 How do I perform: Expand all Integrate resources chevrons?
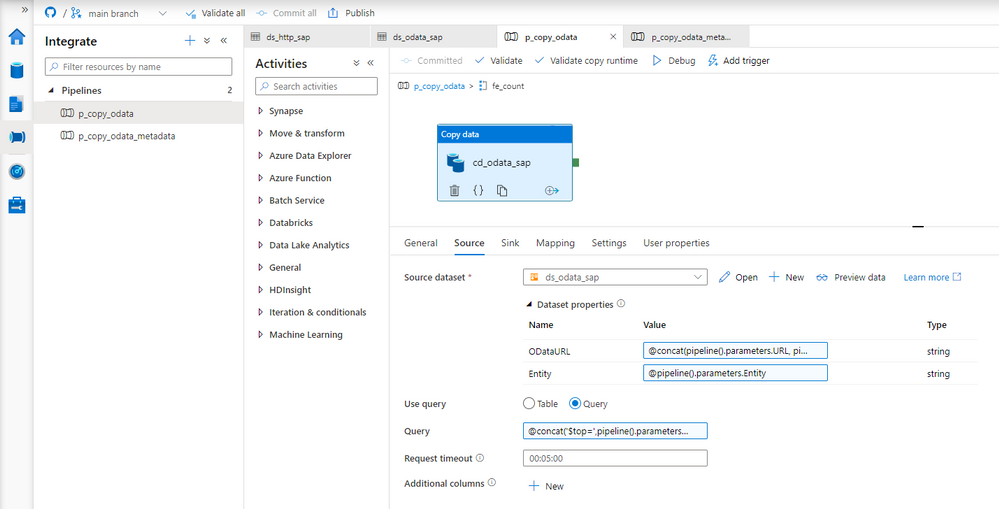pyautogui.click(x=206, y=41)
